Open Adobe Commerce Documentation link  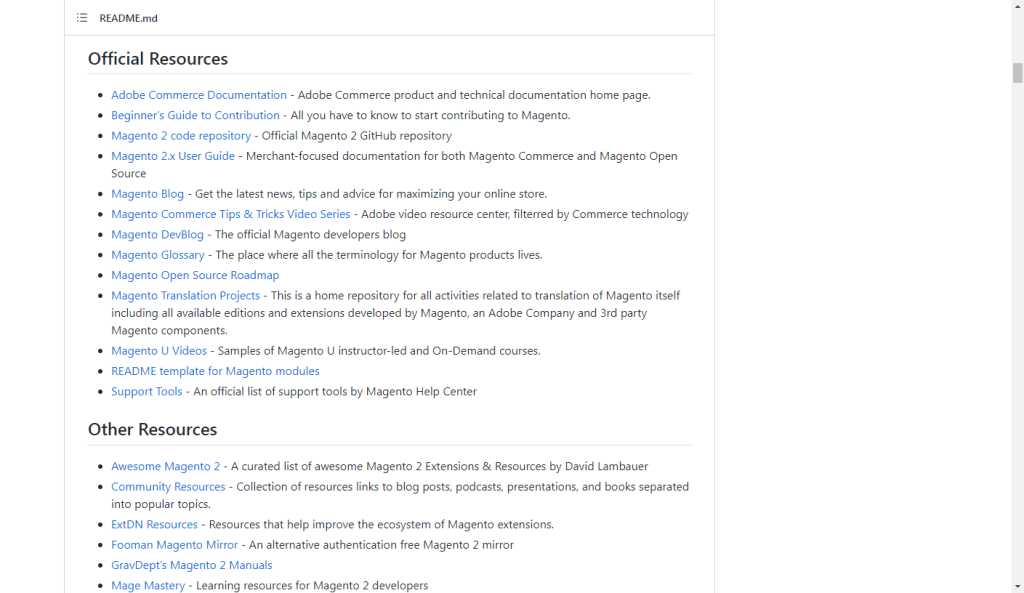(199, 95)
